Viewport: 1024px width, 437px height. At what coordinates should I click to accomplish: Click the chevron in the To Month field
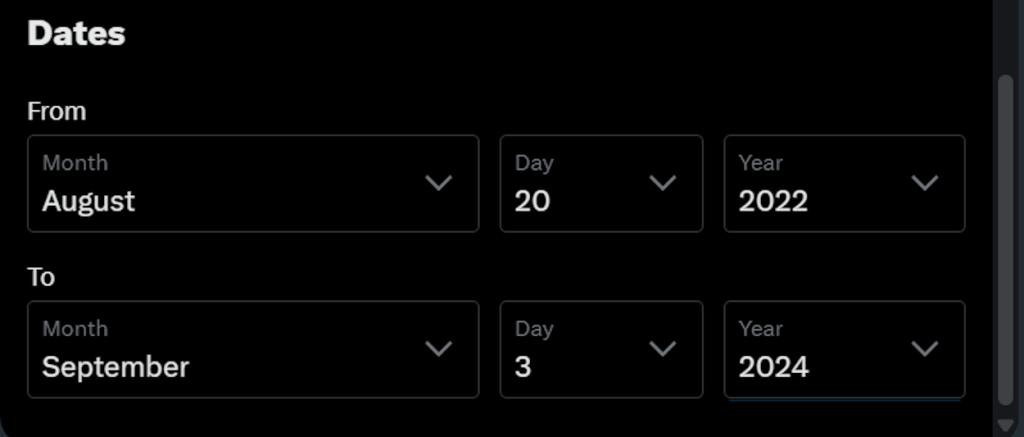point(438,349)
